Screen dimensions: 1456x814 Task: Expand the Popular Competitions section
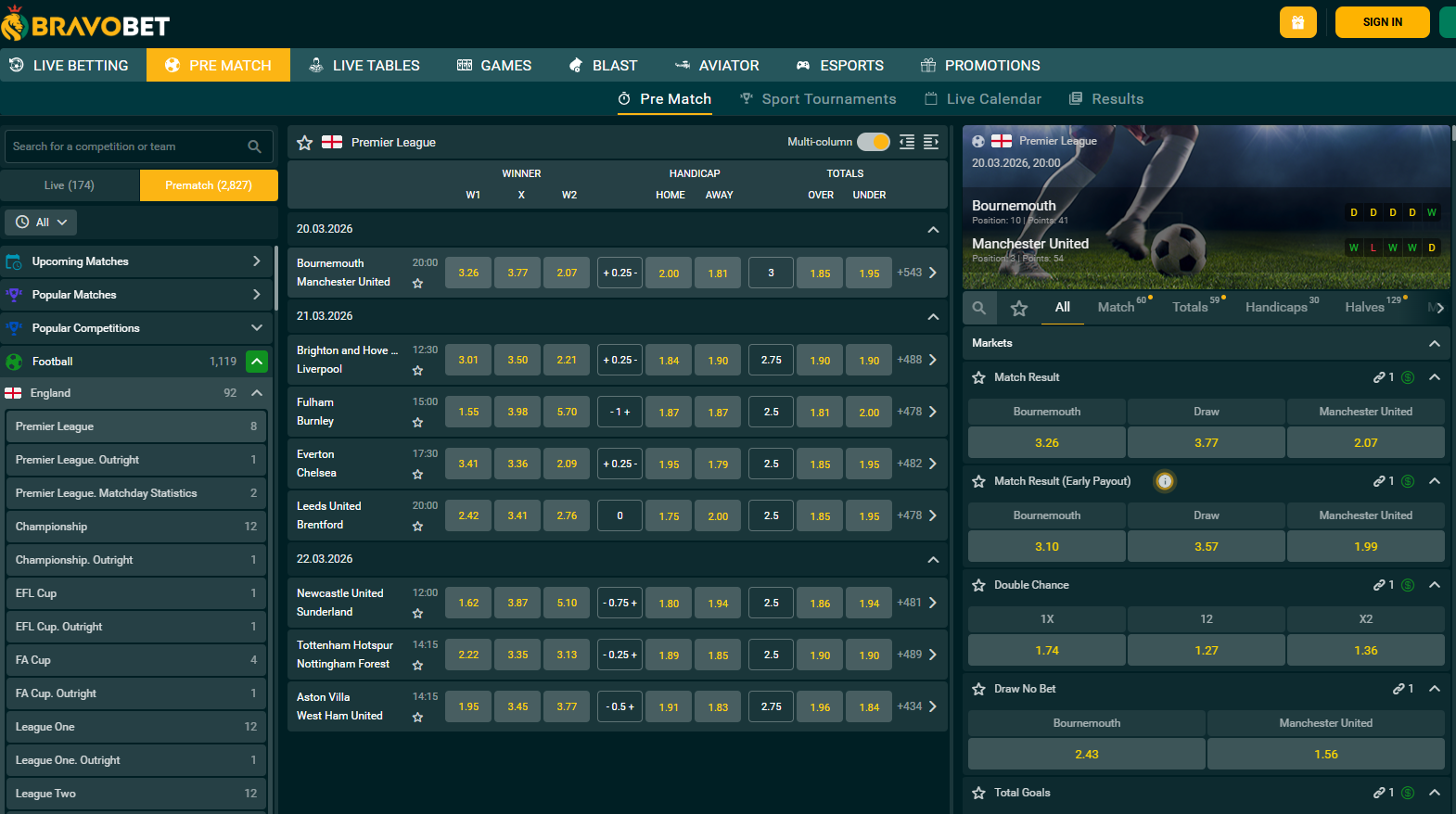256,328
